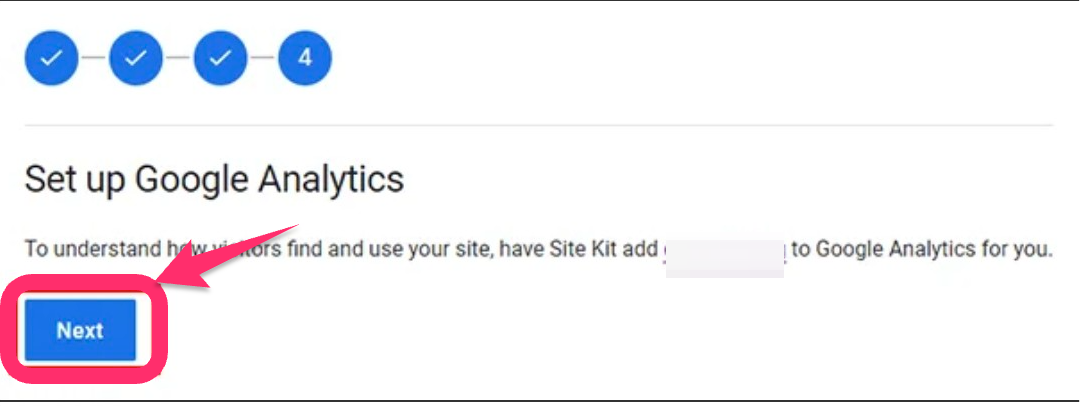Click the "Set up Google Analytics" heading
Screen dimensions: 1080x406
pos(214,179)
